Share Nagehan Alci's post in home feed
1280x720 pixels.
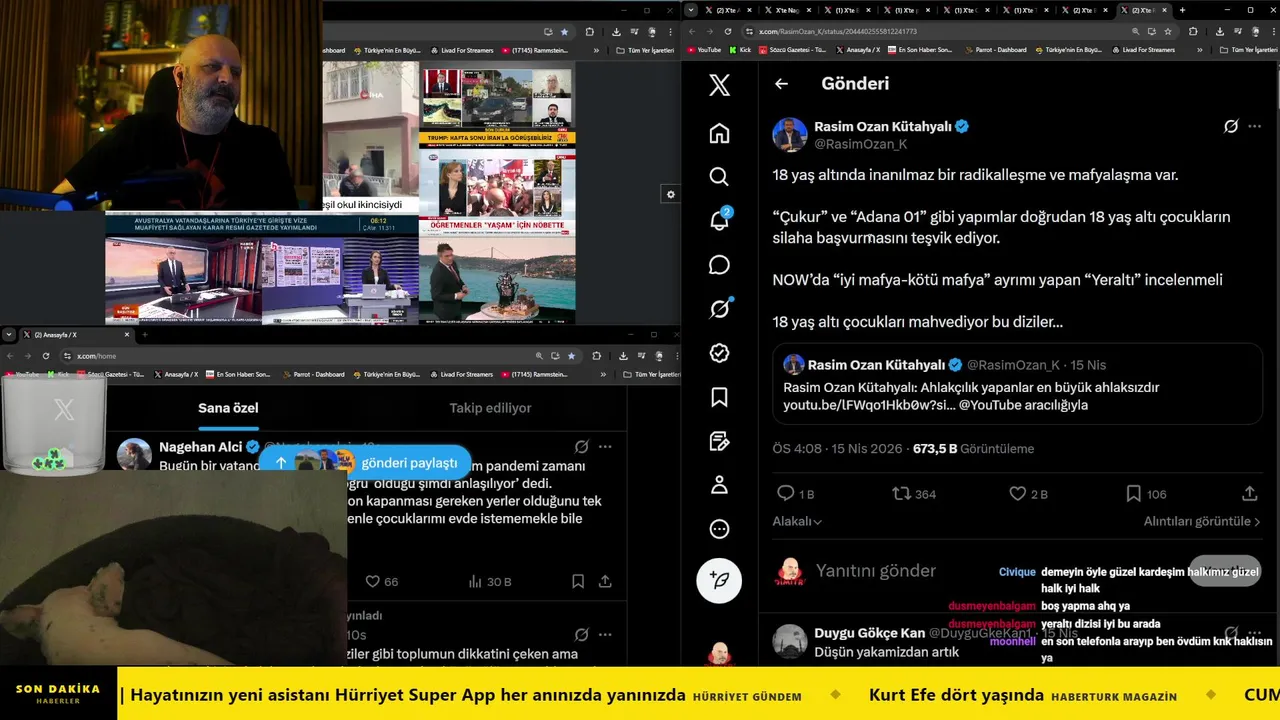tap(605, 581)
